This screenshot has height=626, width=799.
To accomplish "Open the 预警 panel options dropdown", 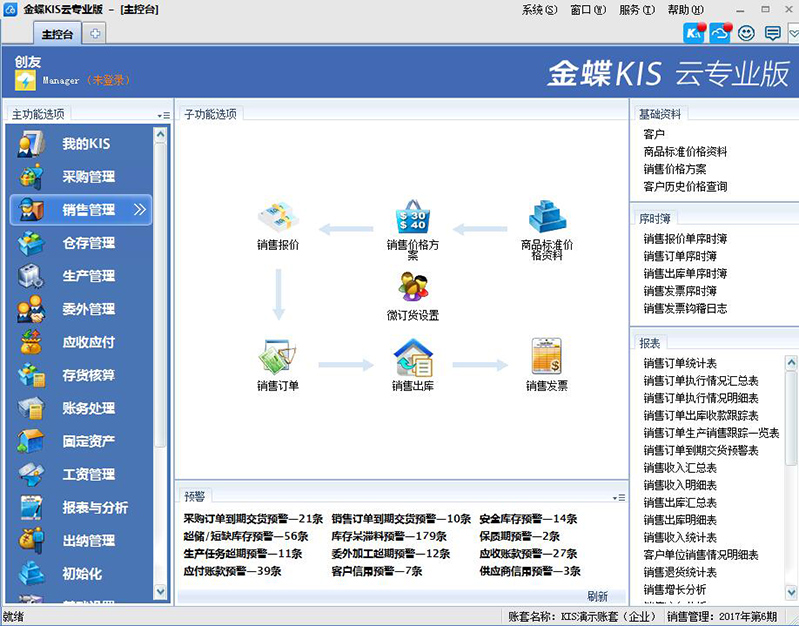I will (x=620, y=497).
